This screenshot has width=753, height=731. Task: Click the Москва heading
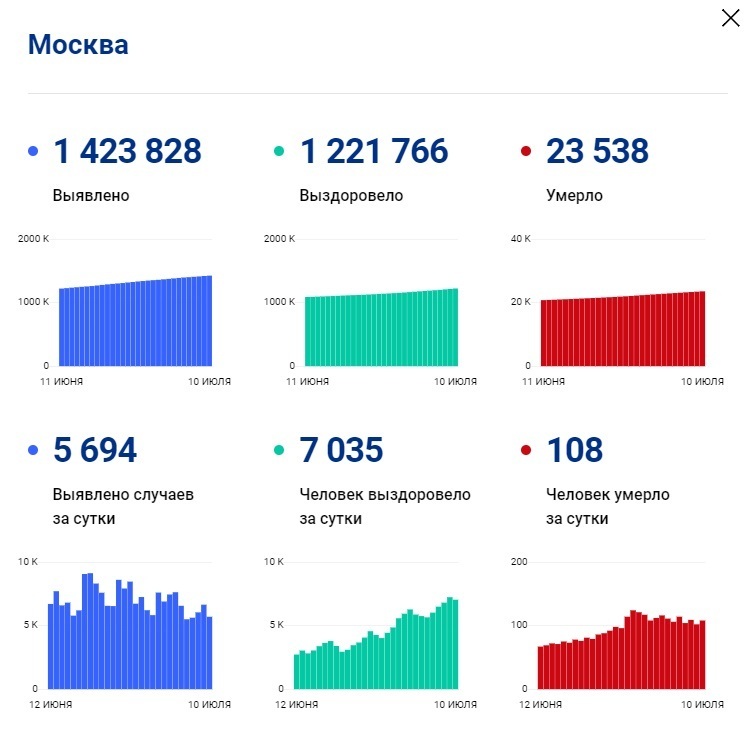[x=78, y=45]
